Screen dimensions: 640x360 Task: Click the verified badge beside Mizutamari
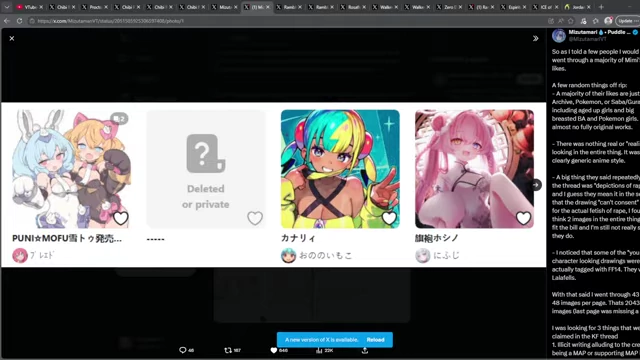pyautogui.click(x=636, y=32)
